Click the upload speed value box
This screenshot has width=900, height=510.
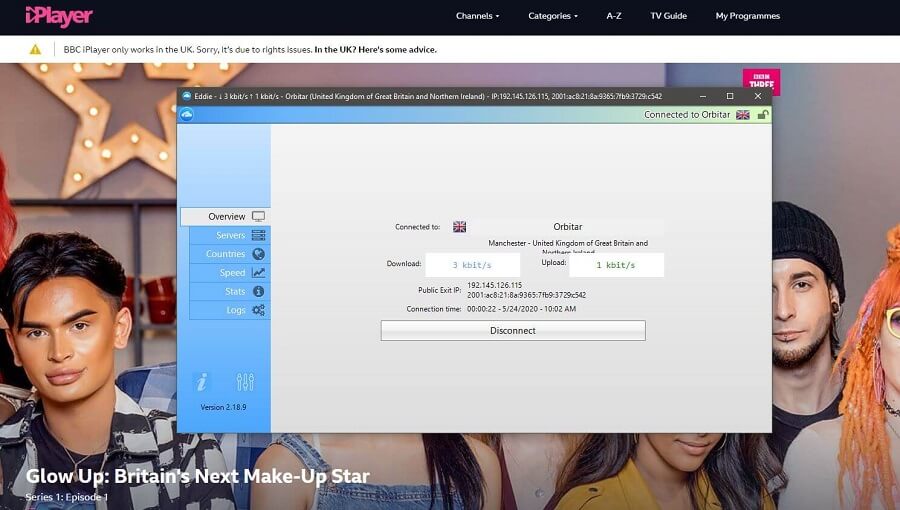pos(616,265)
